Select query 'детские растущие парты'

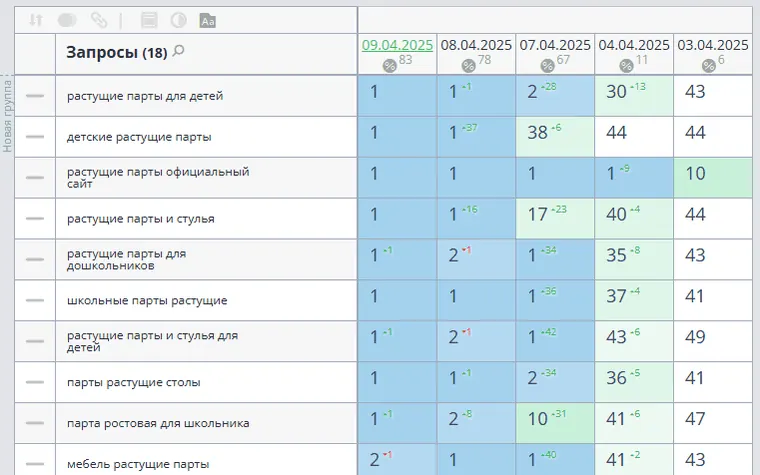pyautogui.click(x=139, y=137)
